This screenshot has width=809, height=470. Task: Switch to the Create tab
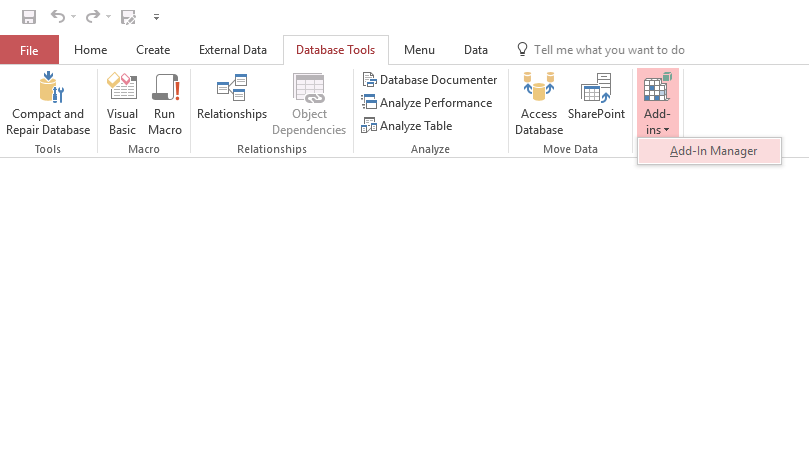(153, 50)
